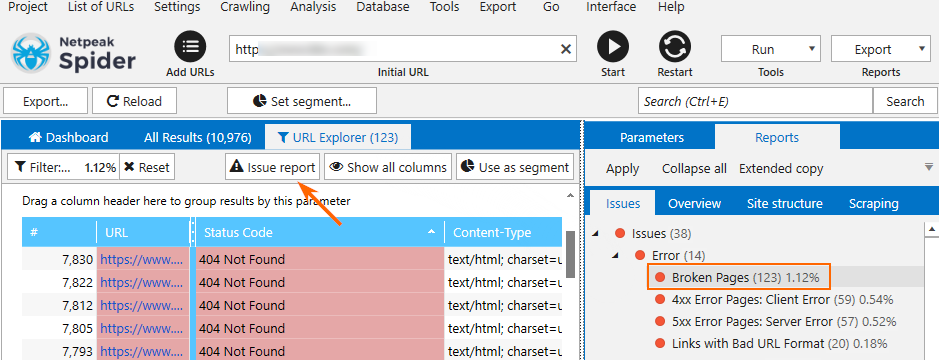Click the Error (14) label
This screenshot has height=361, width=939.
(x=678, y=255)
